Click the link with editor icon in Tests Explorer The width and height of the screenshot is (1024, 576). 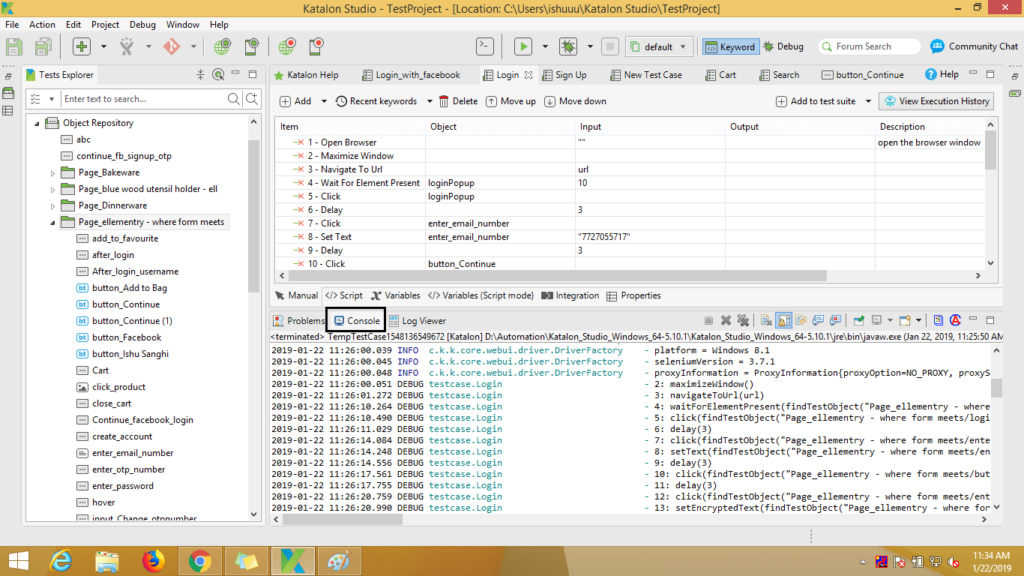click(218, 74)
